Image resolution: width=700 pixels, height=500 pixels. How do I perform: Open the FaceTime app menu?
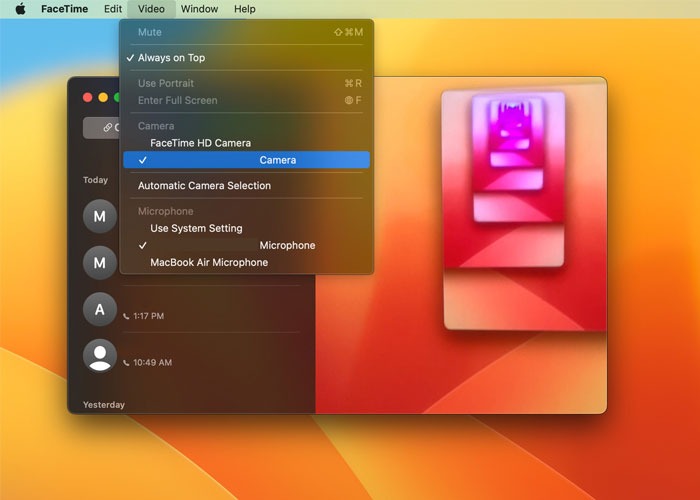pos(64,8)
